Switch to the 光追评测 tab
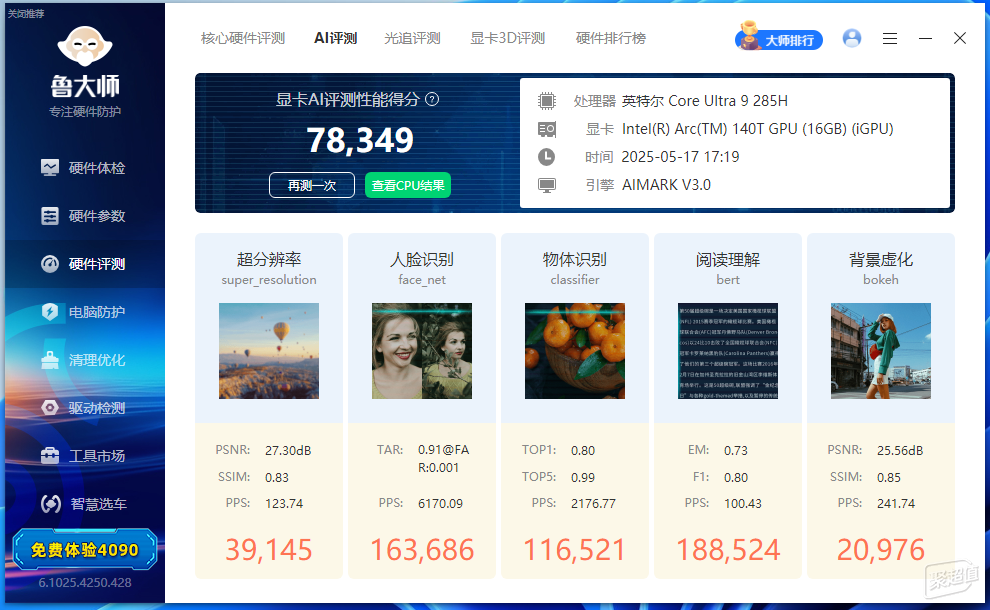 point(412,39)
